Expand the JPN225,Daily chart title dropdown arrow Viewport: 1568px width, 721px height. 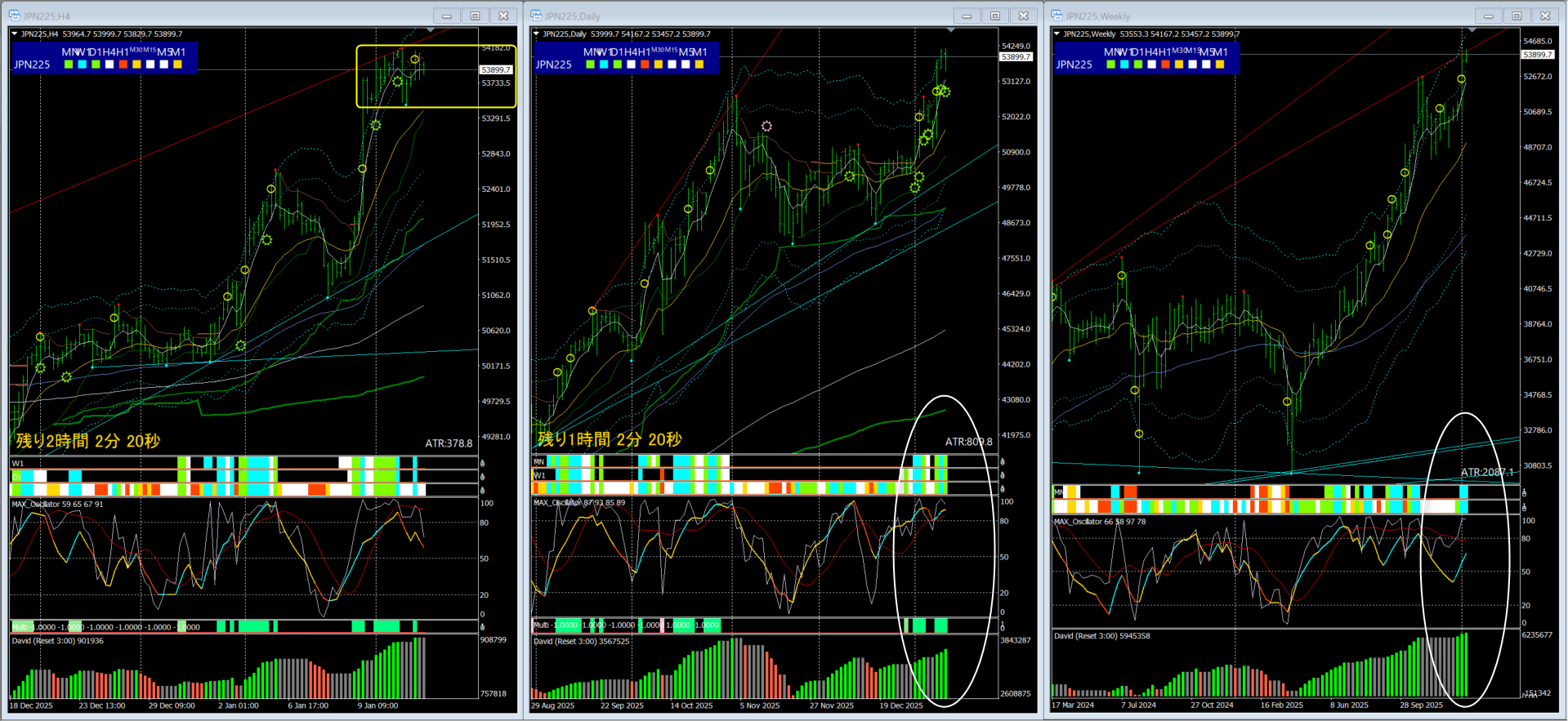536,34
